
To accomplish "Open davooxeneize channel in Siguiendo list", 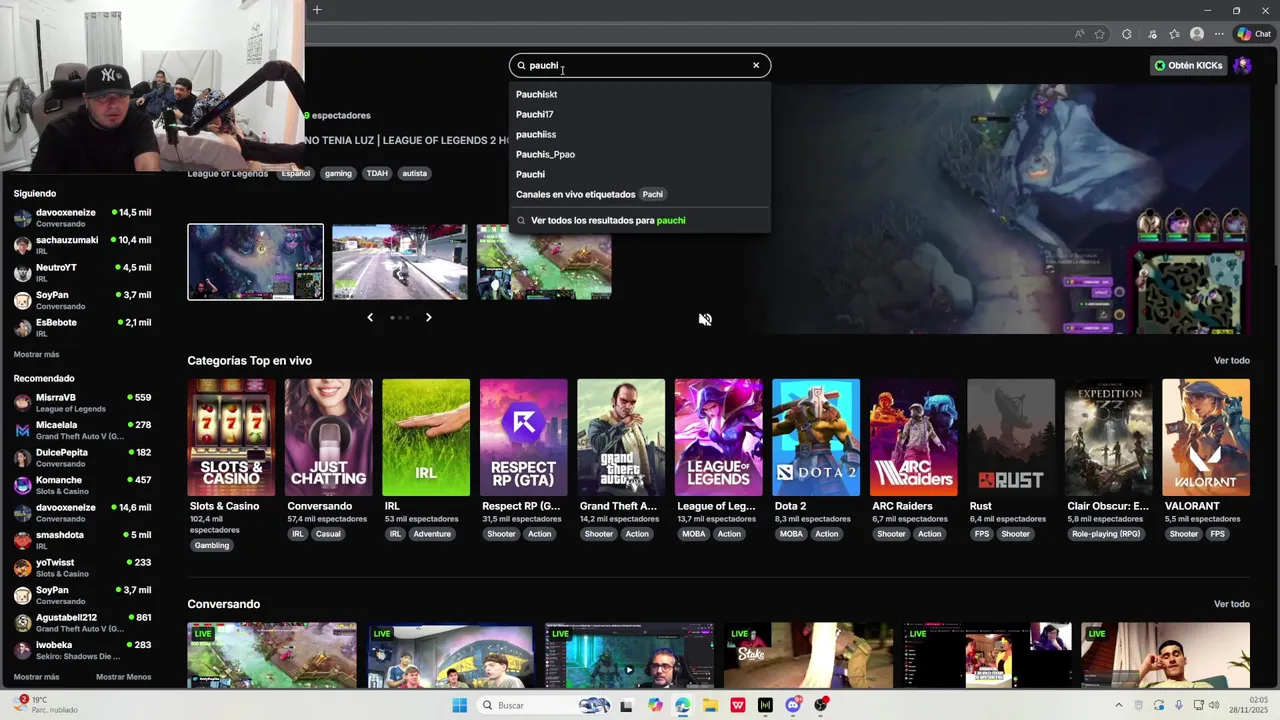I will 83,217.
